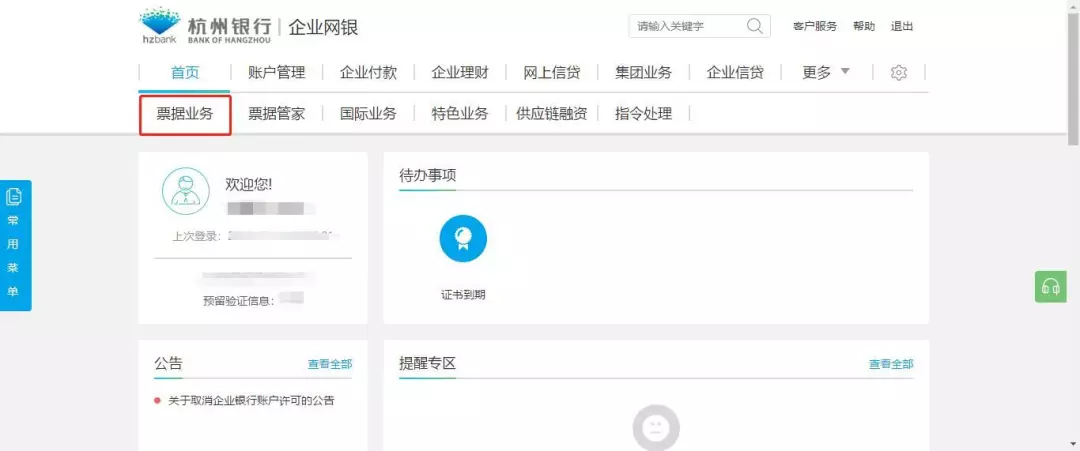This screenshot has height=451, width=1080.
Task: Click the user avatar icon
Action: pyautogui.click(x=185, y=191)
